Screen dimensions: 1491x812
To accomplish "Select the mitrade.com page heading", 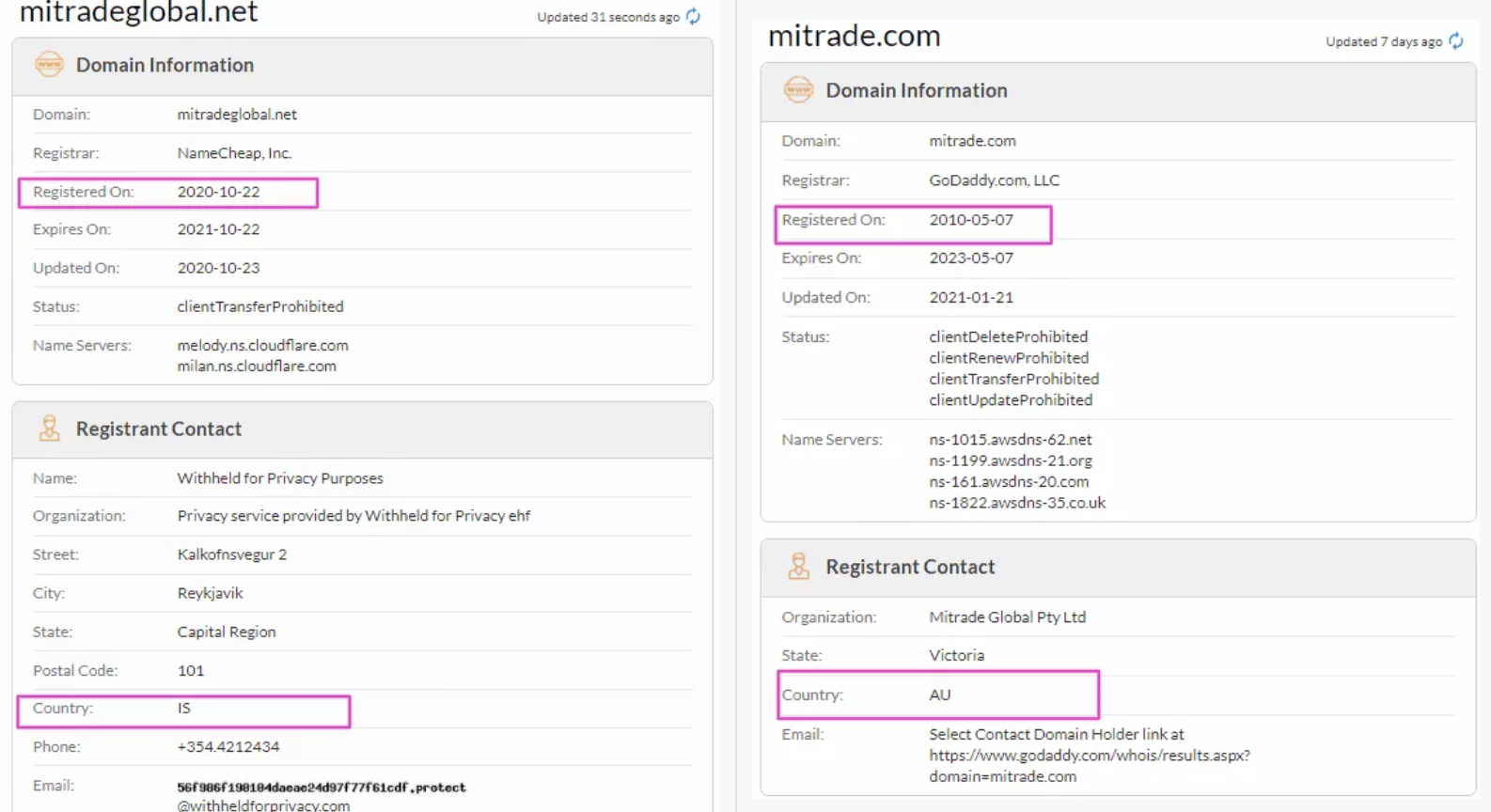I will tap(854, 37).
